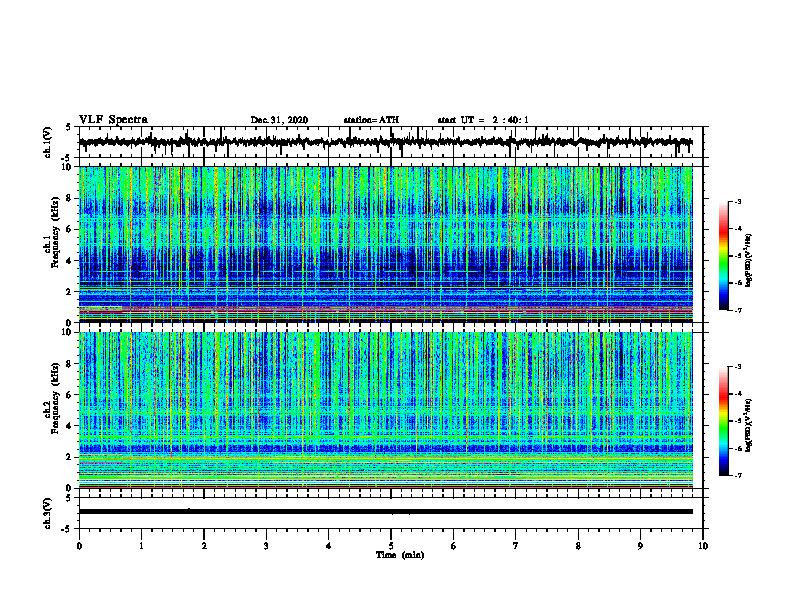Click the ch.1 color bar units label
The width and height of the screenshot is (792, 612).
[x=749, y=261]
